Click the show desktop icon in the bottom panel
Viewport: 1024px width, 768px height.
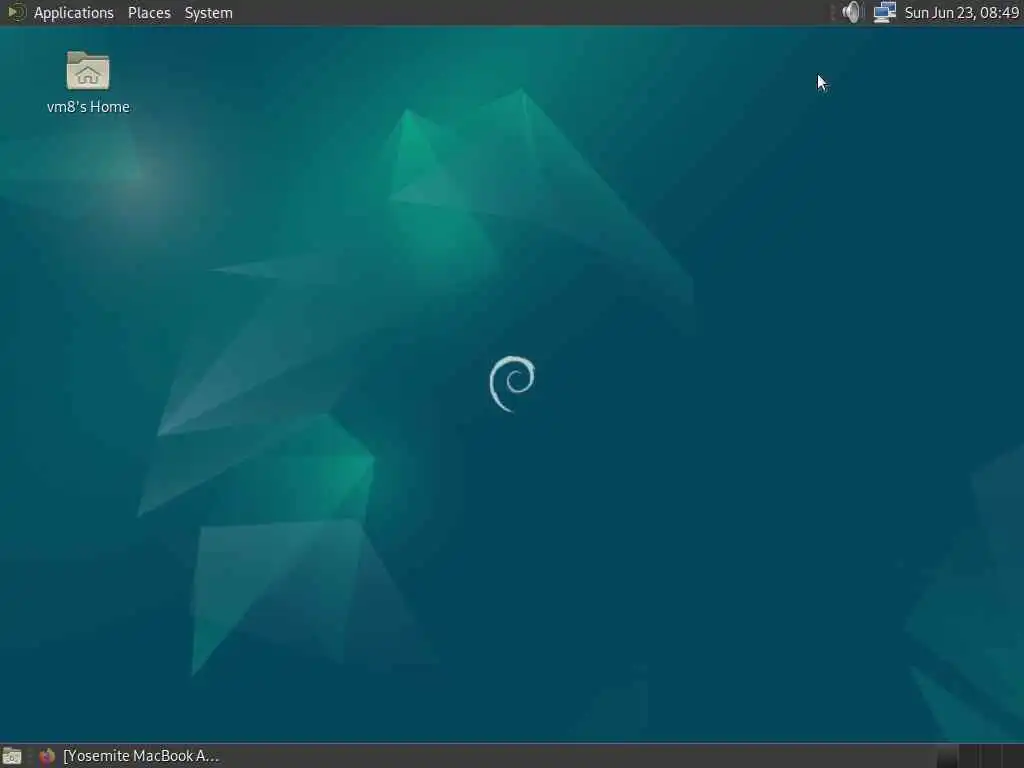(x=12, y=756)
